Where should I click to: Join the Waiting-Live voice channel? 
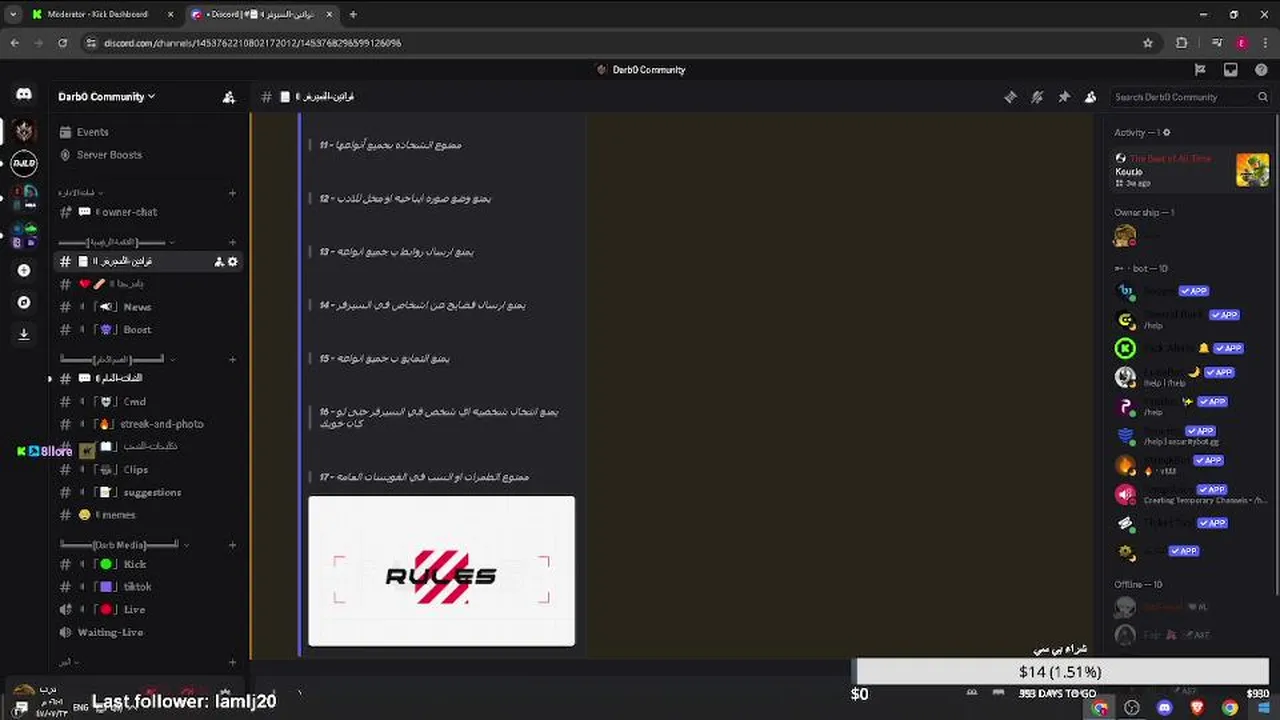pyautogui.click(x=145, y=633)
